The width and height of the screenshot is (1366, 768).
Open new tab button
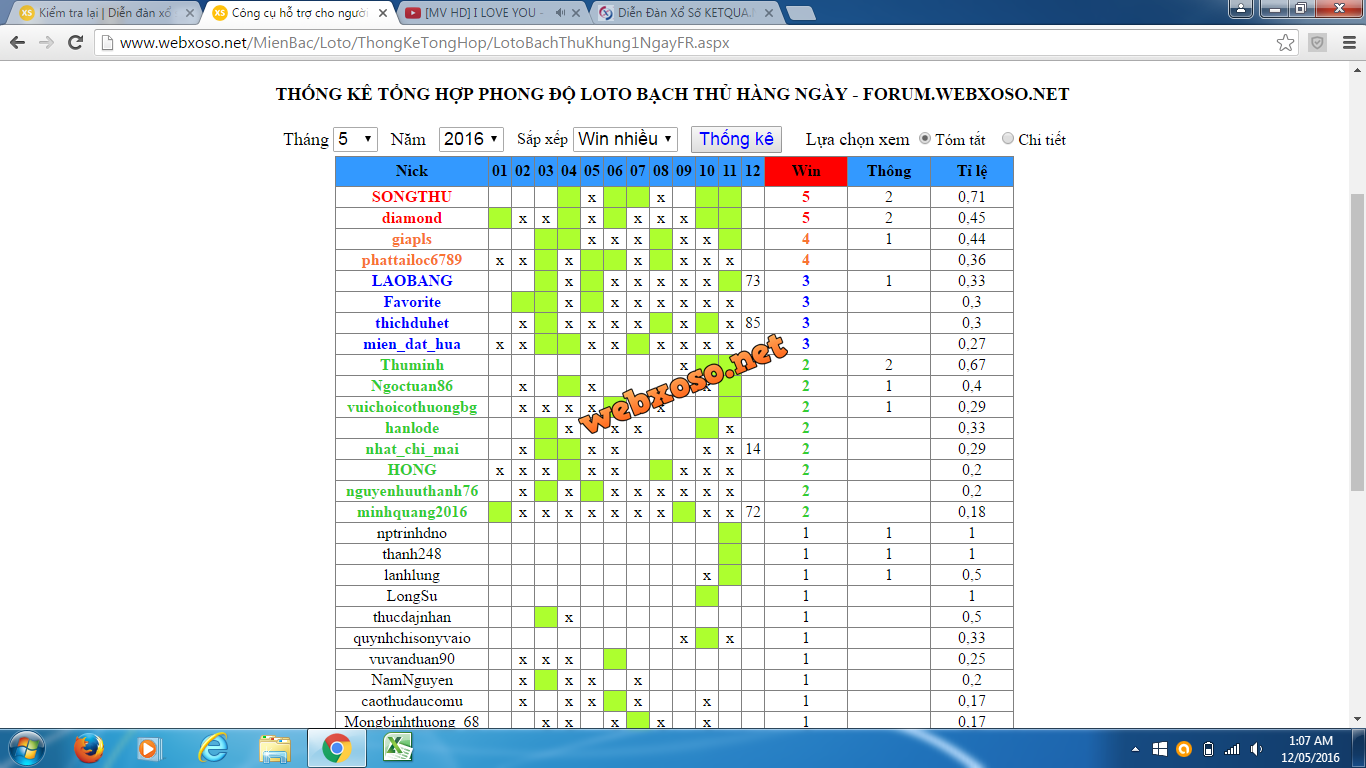click(799, 13)
